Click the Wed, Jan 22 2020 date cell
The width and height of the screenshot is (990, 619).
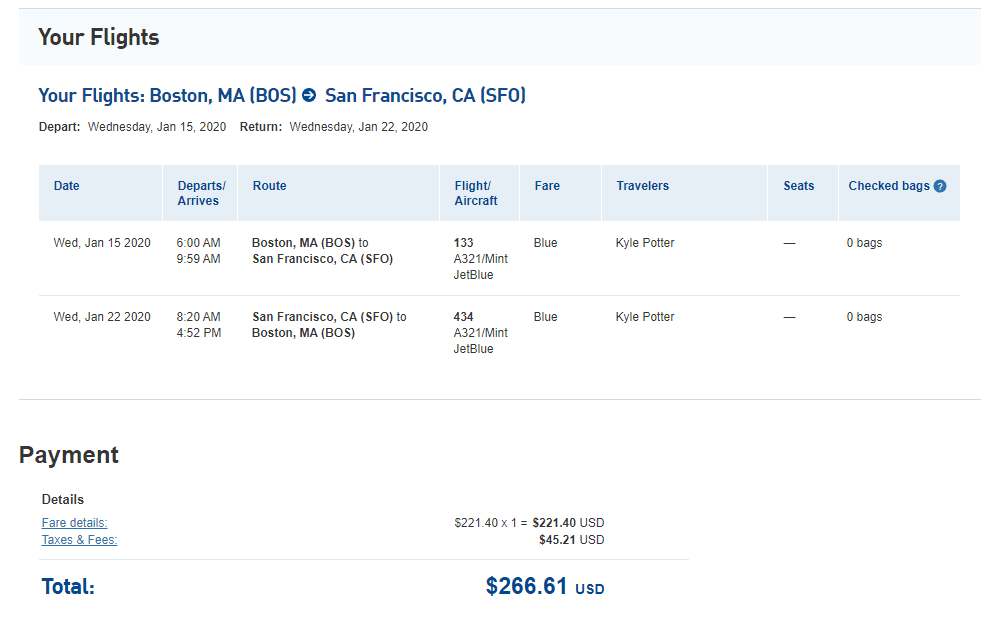pos(102,317)
